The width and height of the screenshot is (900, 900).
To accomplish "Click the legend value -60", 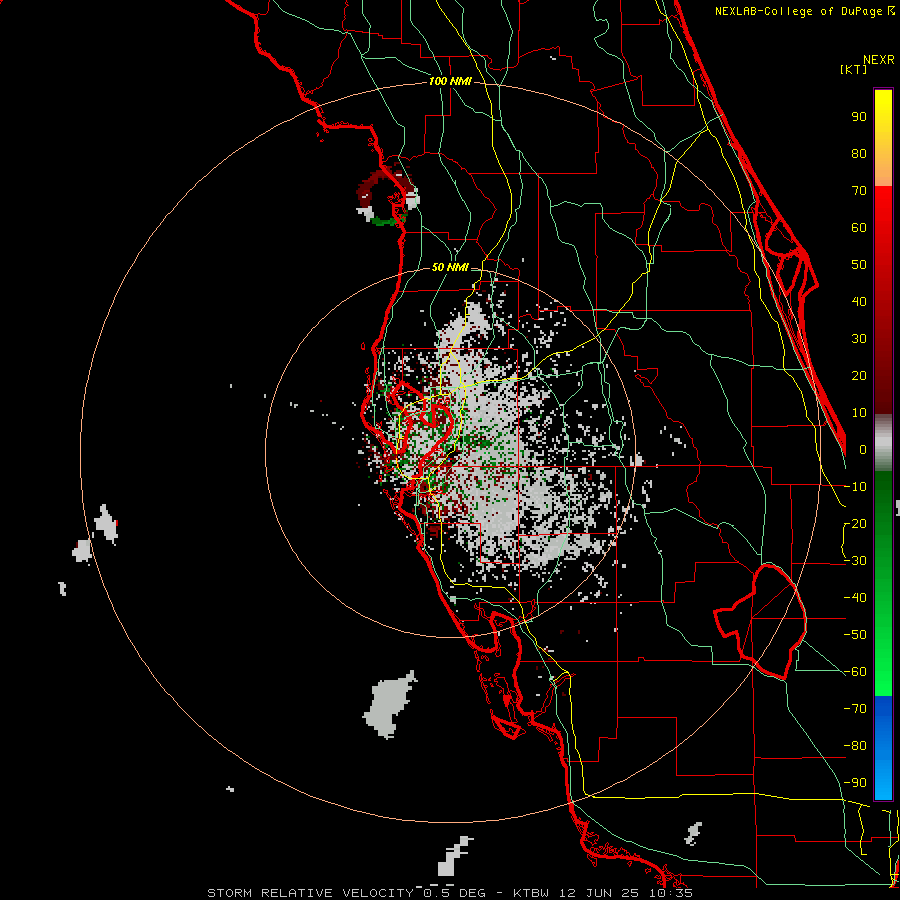I will click(x=855, y=672).
